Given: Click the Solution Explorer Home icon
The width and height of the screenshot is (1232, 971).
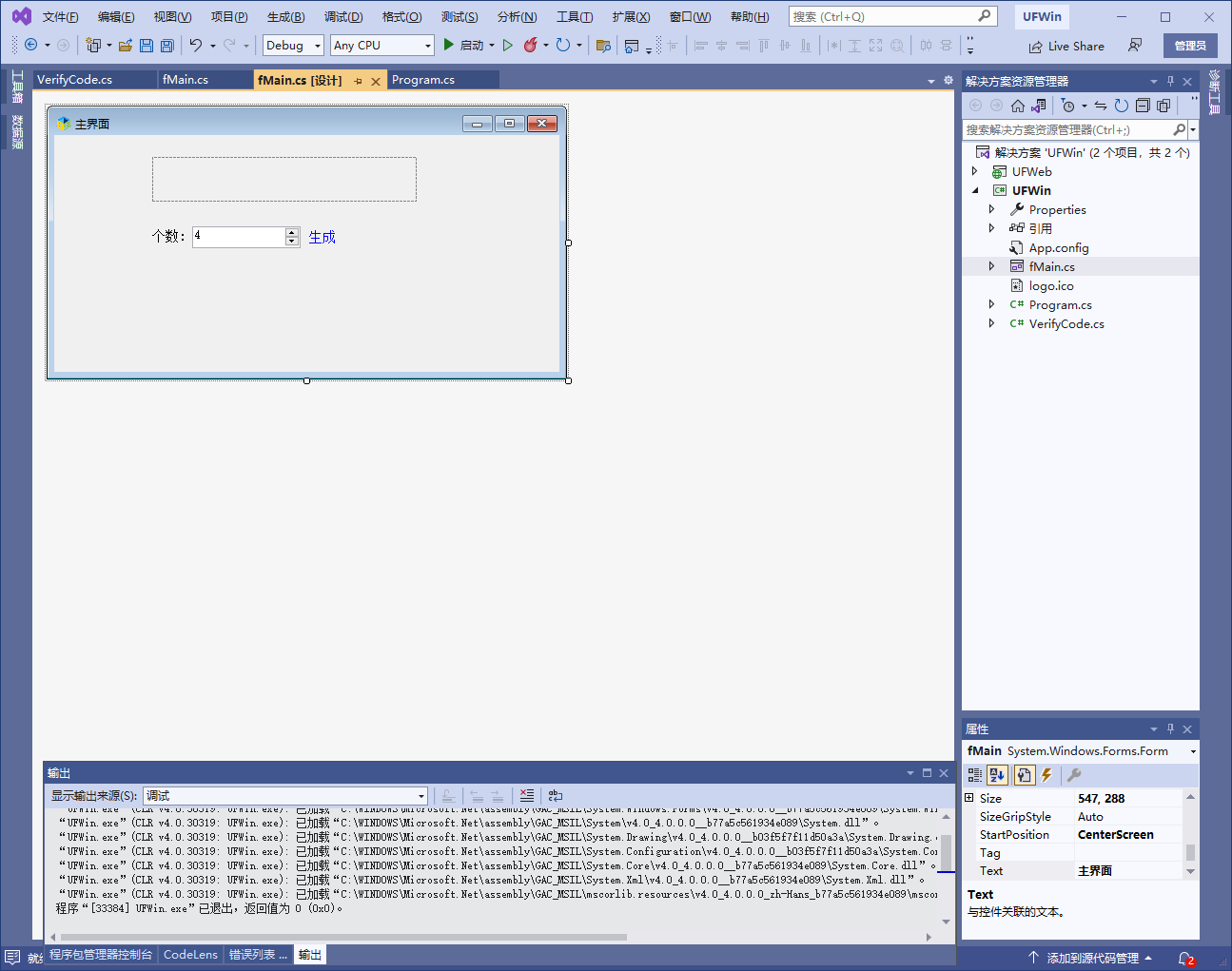Looking at the screenshot, I should [1018, 106].
